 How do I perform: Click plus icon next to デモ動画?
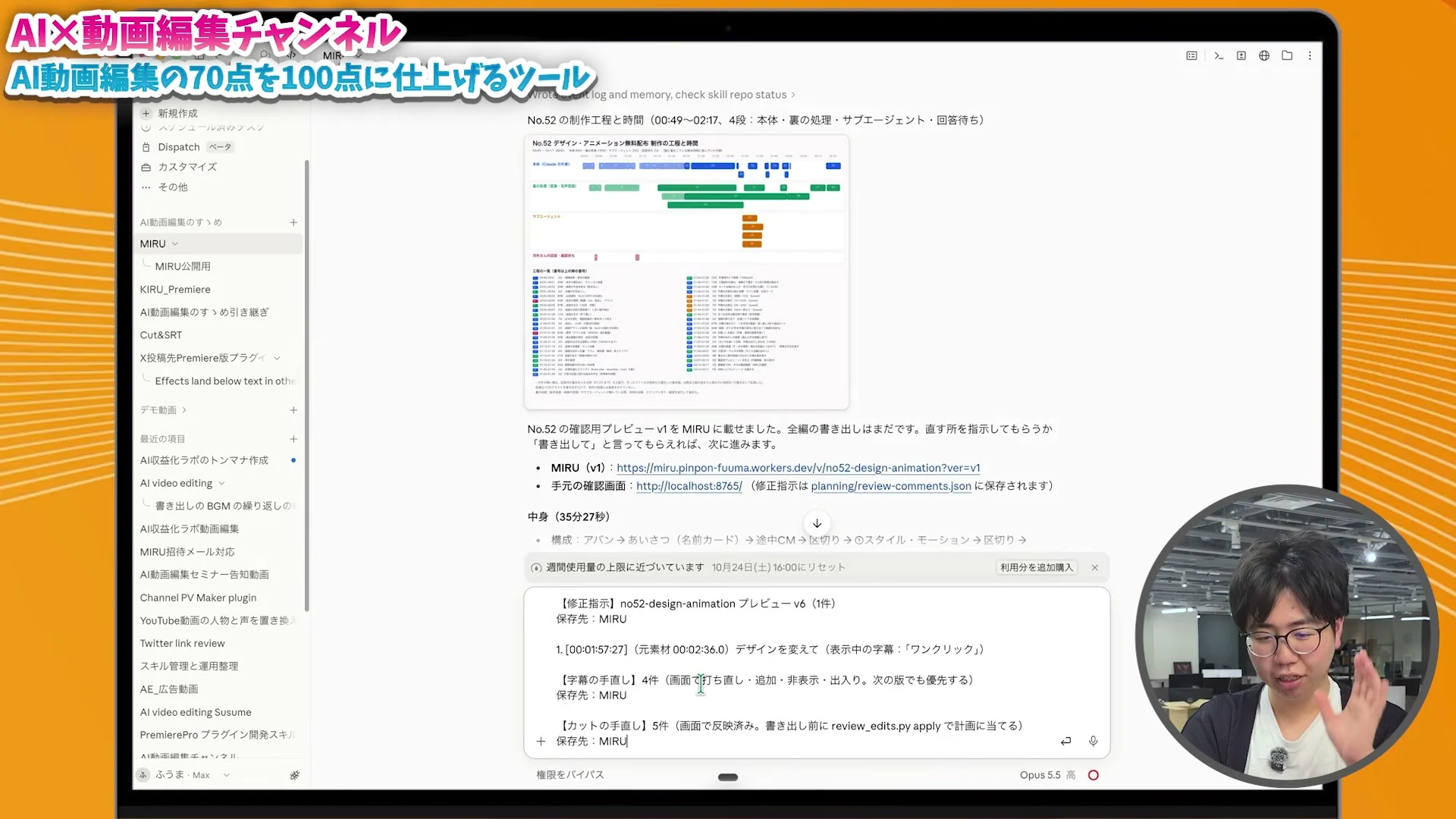pos(293,410)
